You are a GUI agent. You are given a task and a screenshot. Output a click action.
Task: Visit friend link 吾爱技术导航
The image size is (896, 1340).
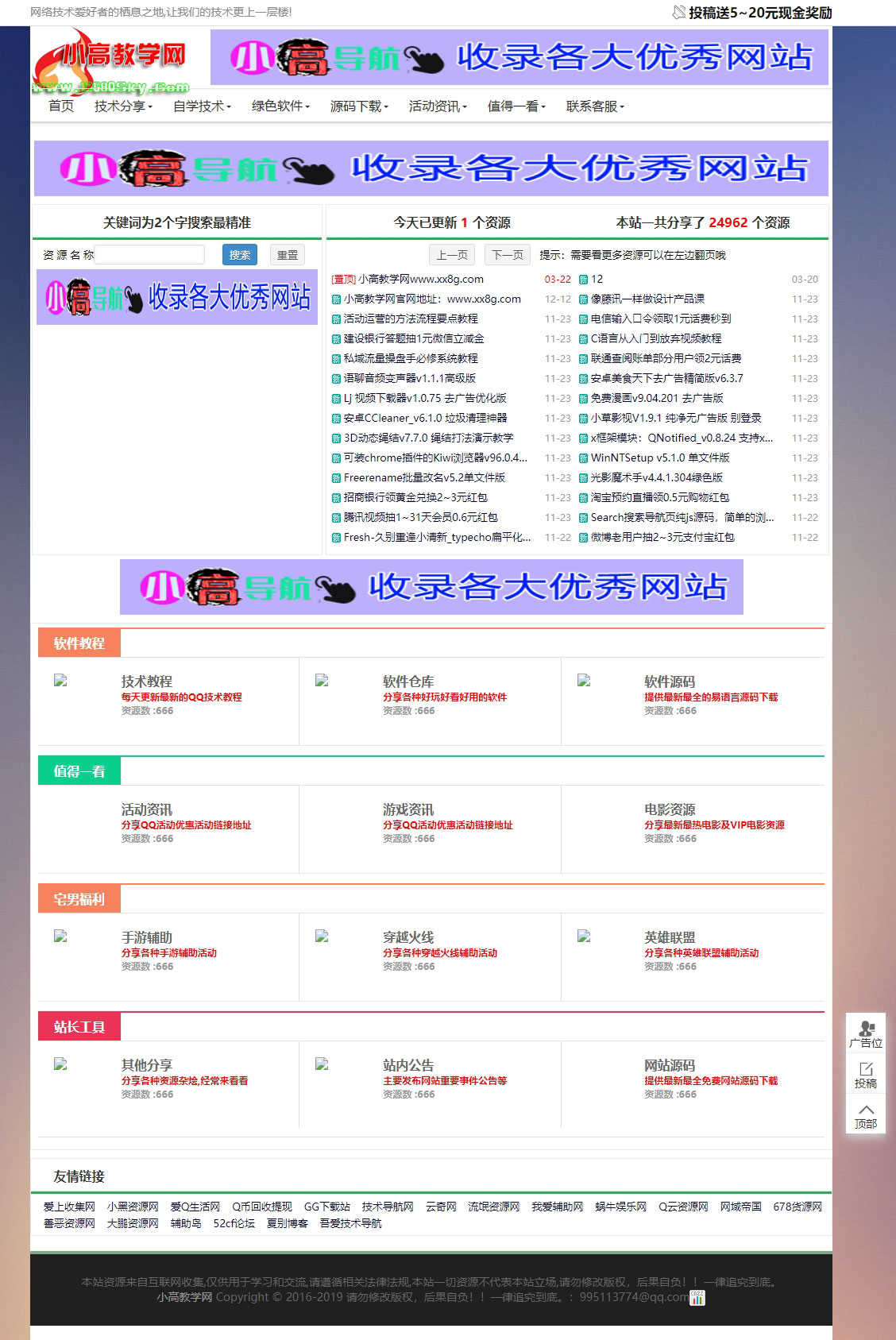[x=350, y=1222]
